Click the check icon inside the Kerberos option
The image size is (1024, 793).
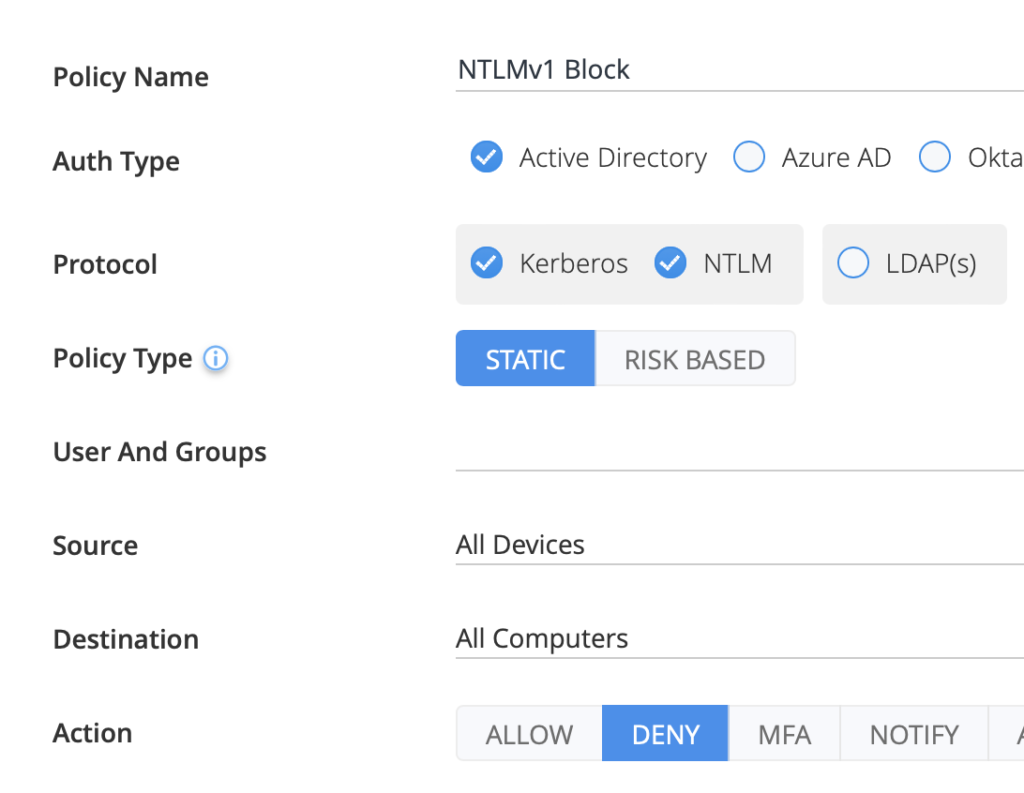point(486,263)
